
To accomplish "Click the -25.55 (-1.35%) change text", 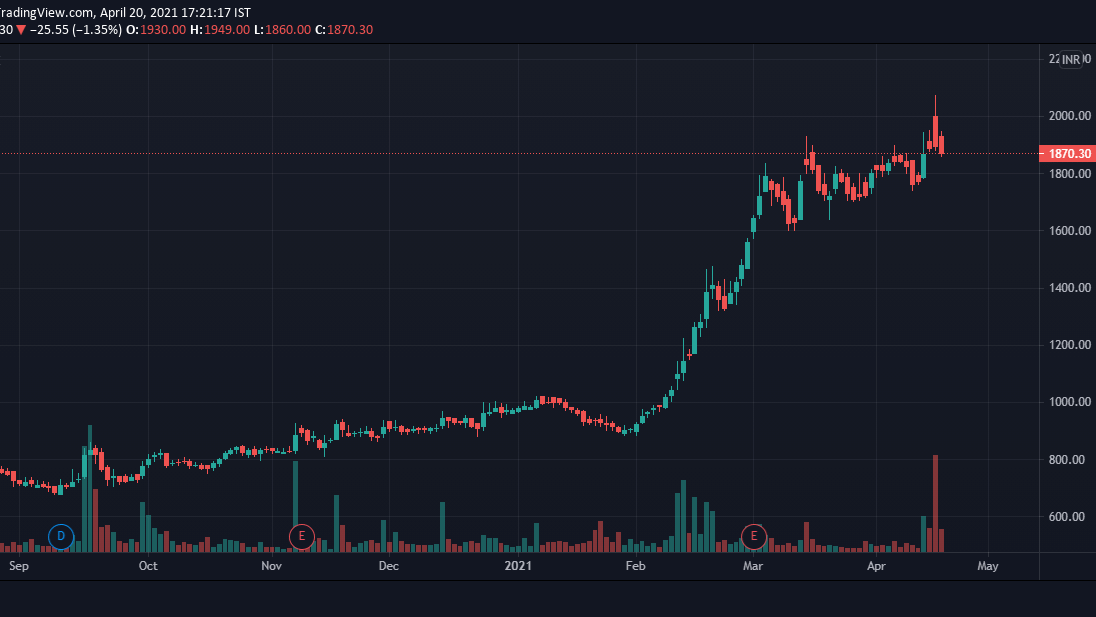I will tap(76, 30).
